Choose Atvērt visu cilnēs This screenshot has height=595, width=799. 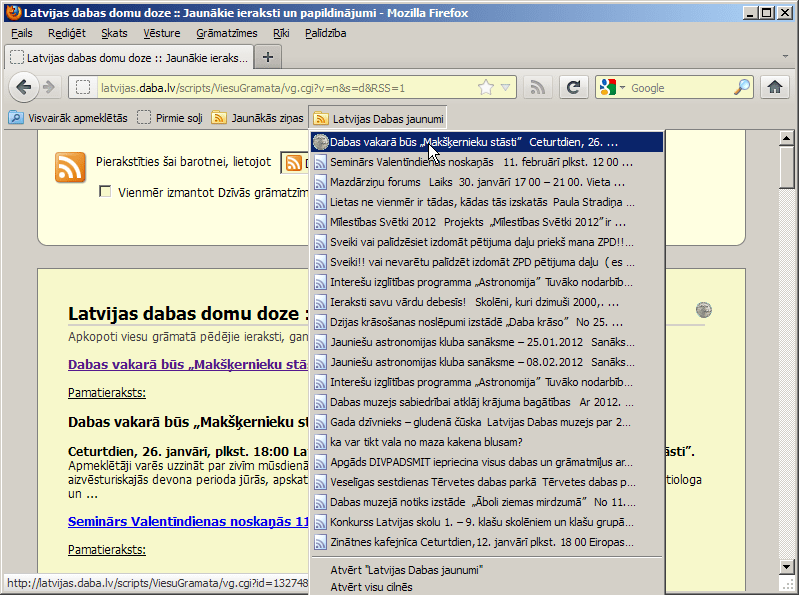[x=487, y=587]
